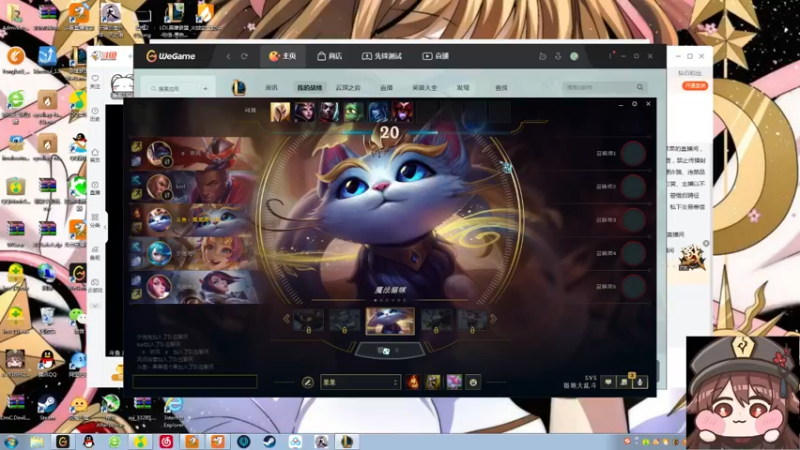Change the first summoner spell (Ignite)
800x450 pixels.
coord(413,382)
